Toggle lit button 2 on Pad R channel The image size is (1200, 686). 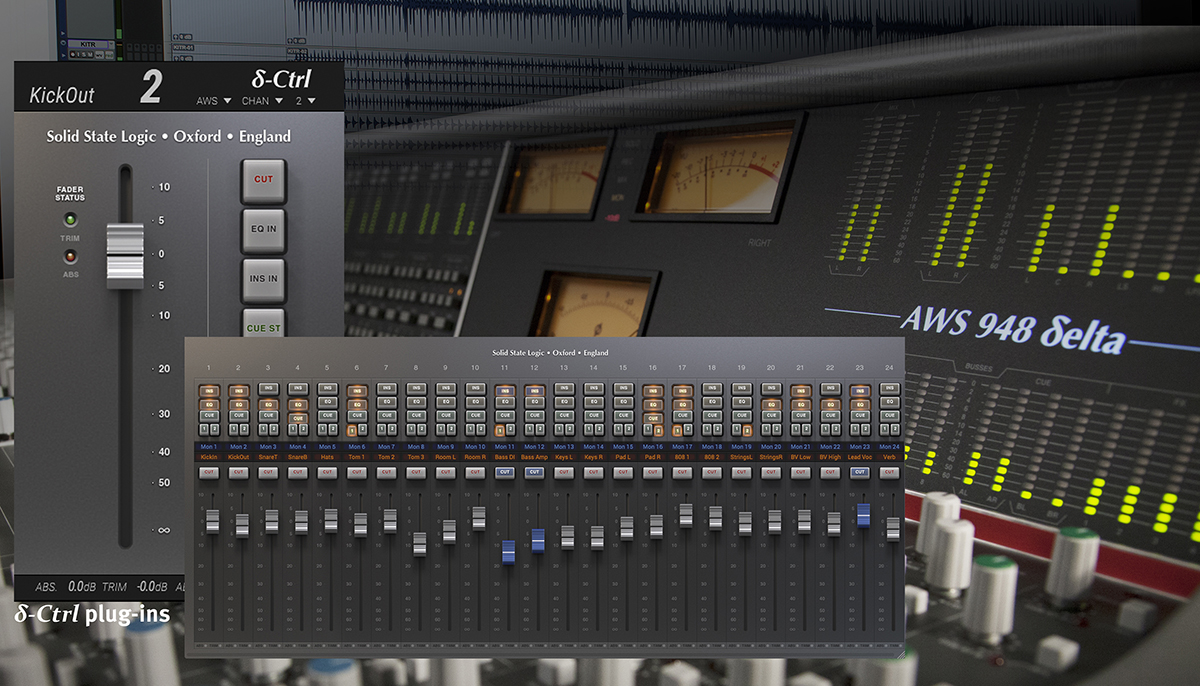[658, 431]
